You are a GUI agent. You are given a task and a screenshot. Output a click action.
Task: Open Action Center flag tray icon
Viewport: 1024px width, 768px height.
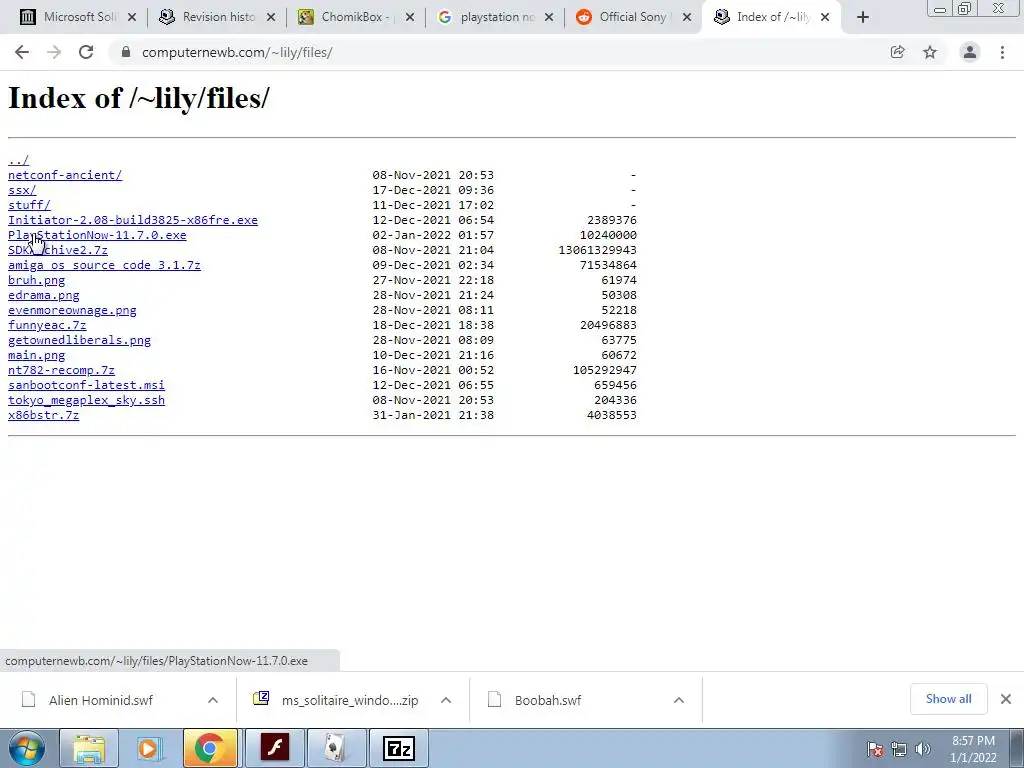pos(875,750)
